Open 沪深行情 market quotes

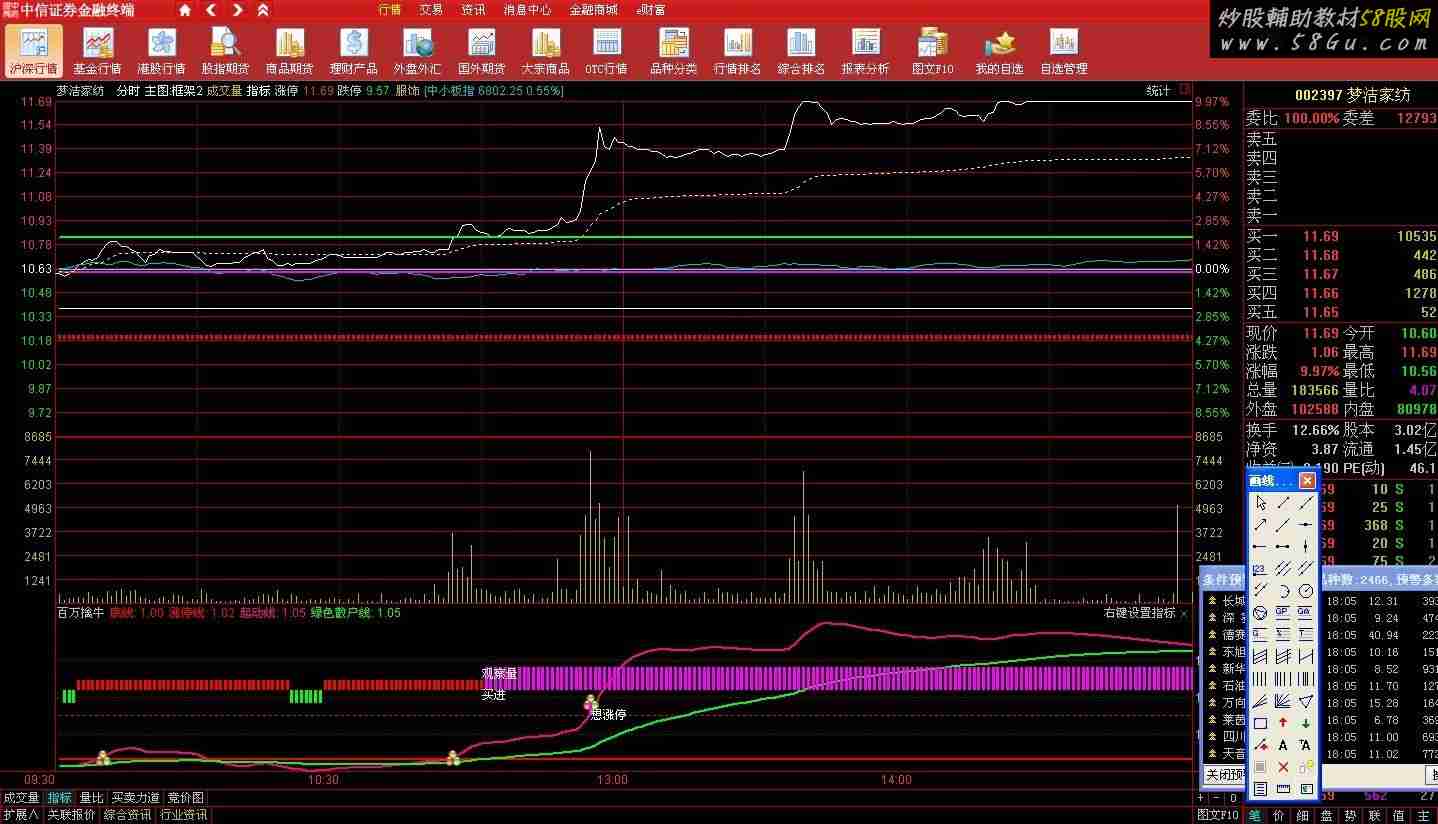(34, 51)
